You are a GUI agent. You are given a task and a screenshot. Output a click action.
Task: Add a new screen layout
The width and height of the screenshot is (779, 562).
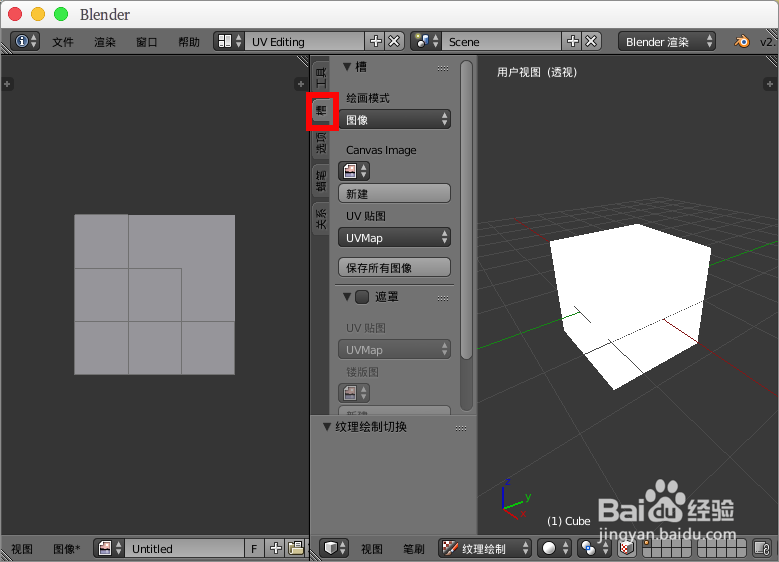click(376, 41)
